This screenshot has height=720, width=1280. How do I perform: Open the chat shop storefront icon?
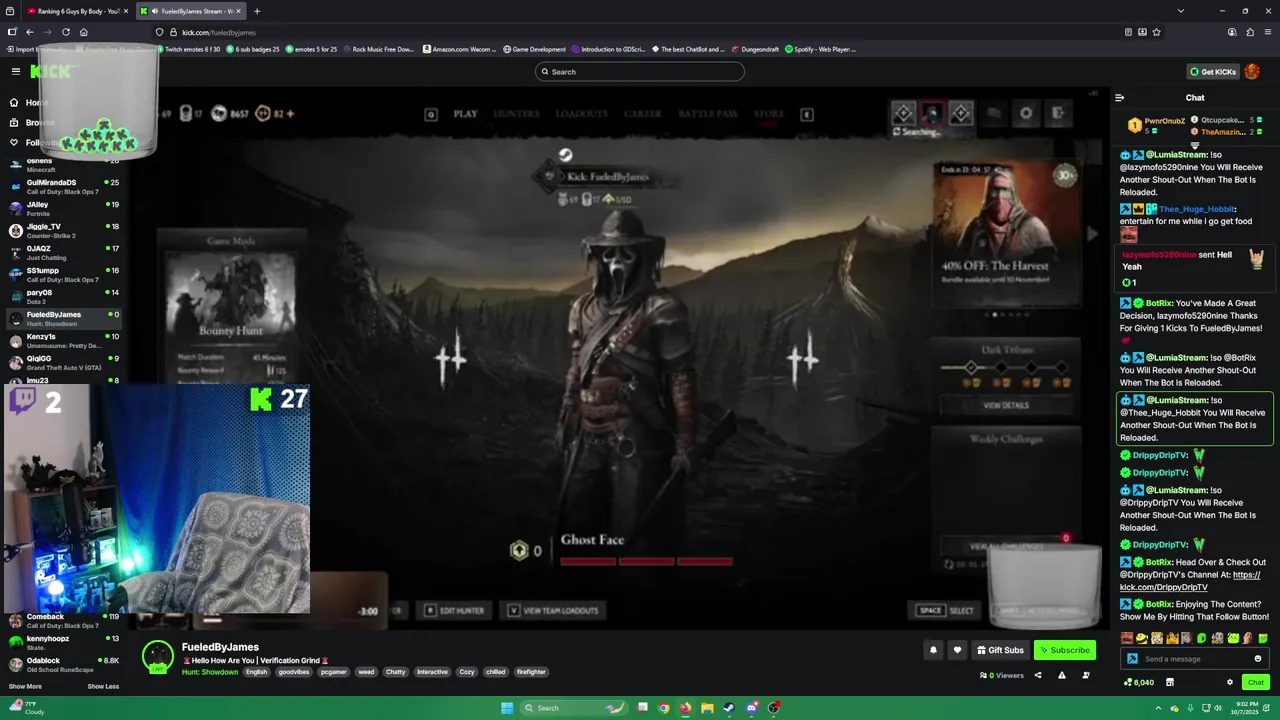(x=1169, y=682)
